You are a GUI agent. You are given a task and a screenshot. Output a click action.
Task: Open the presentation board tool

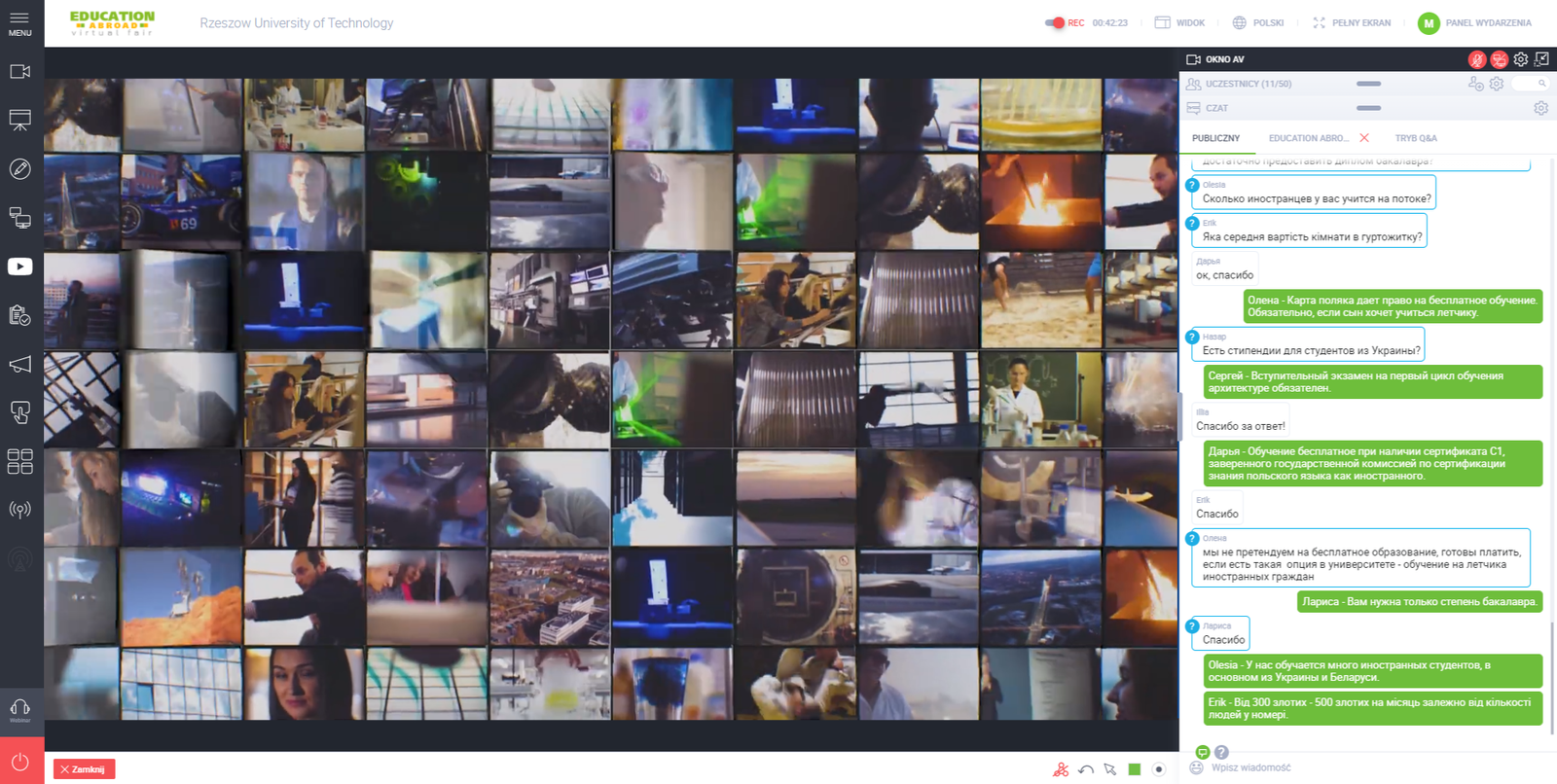pos(19,121)
